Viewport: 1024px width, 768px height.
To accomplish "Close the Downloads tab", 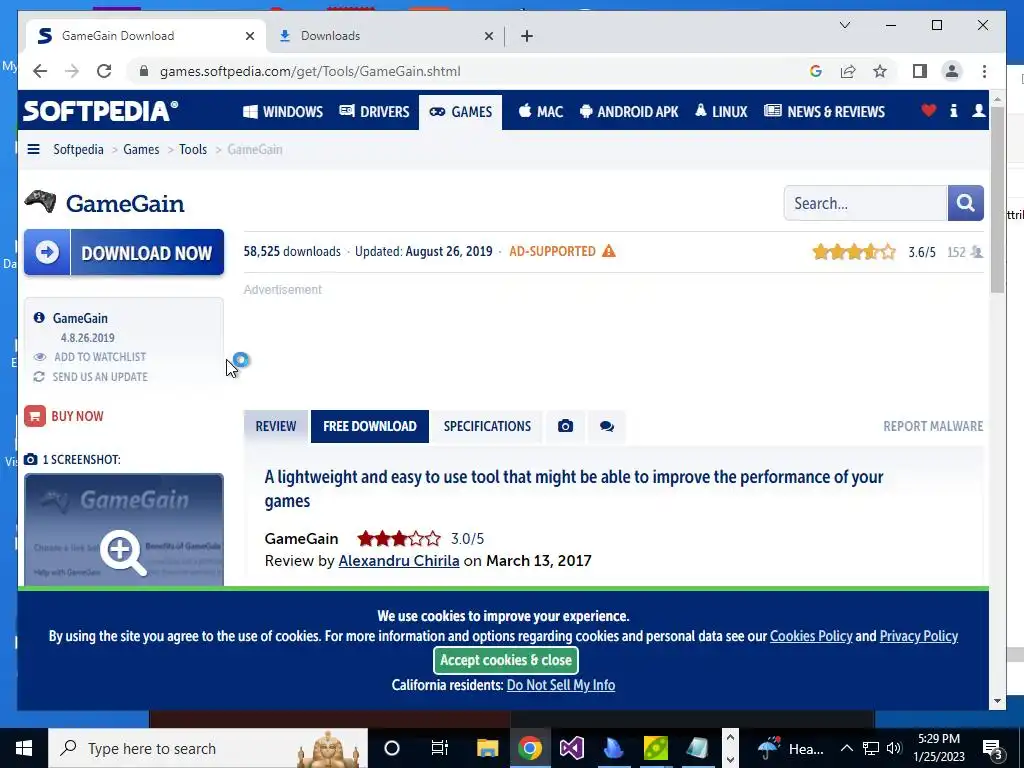I will click(x=488, y=36).
